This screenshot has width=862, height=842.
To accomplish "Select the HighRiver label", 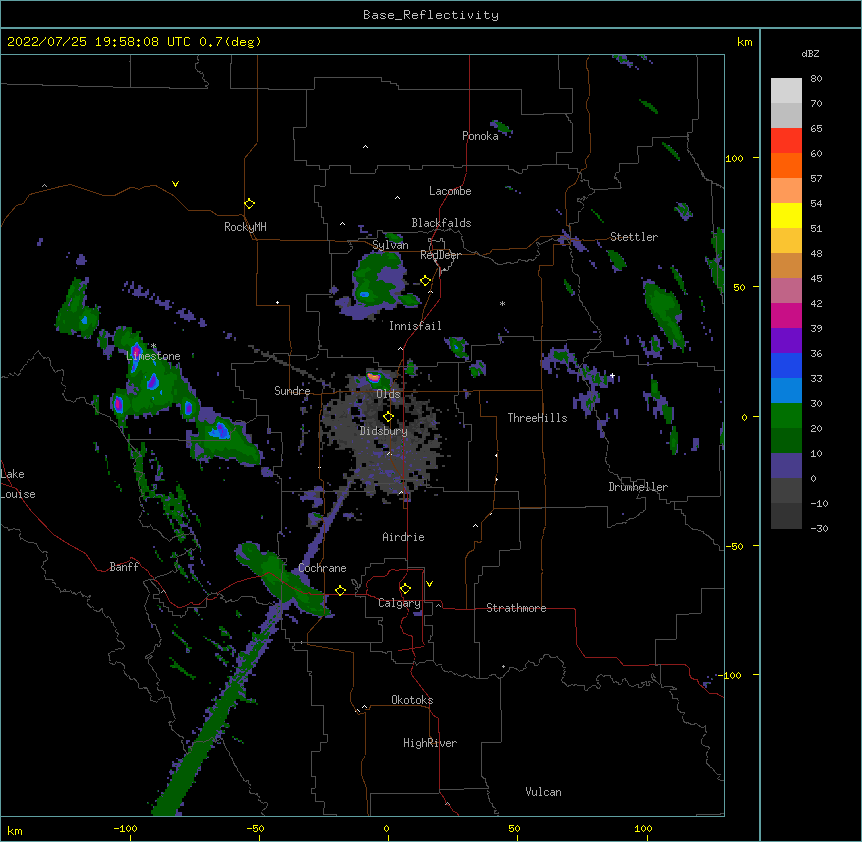I will pyautogui.click(x=430, y=743).
